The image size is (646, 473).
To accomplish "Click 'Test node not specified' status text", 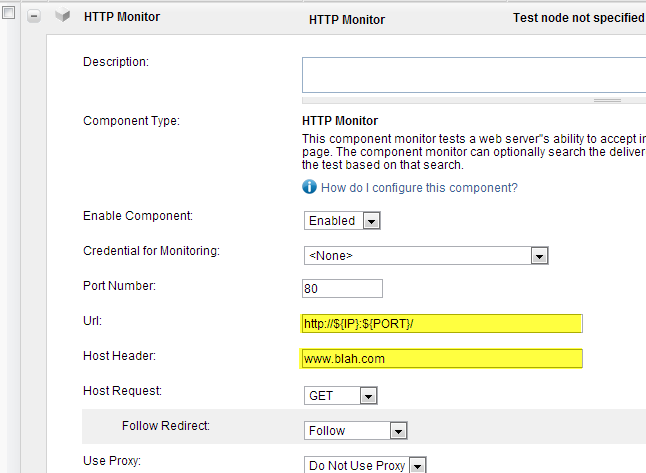I will [578, 18].
